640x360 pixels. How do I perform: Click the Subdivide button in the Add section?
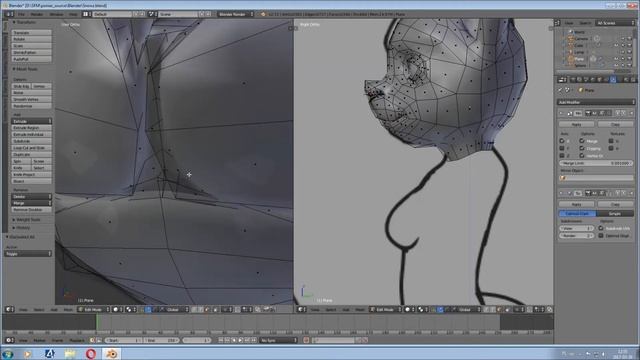coord(31,141)
